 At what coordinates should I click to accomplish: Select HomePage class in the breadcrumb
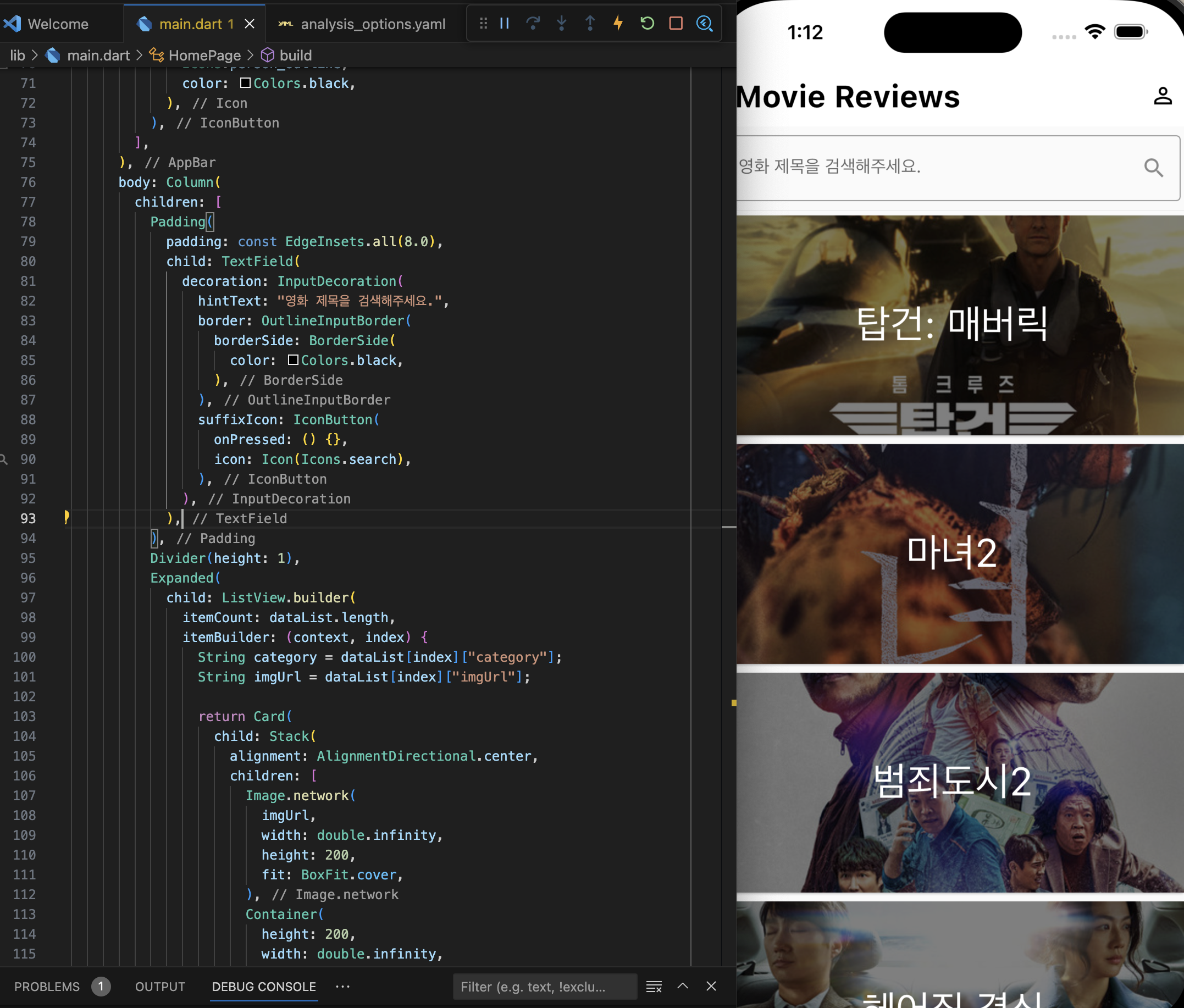pyautogui.click(x=204, y=56)
